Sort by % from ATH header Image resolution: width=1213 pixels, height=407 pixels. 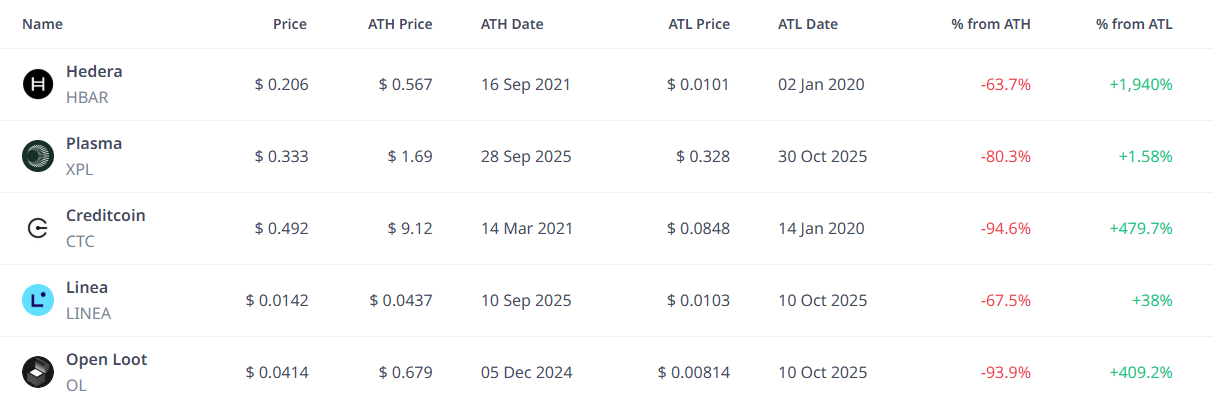(991, 24)
